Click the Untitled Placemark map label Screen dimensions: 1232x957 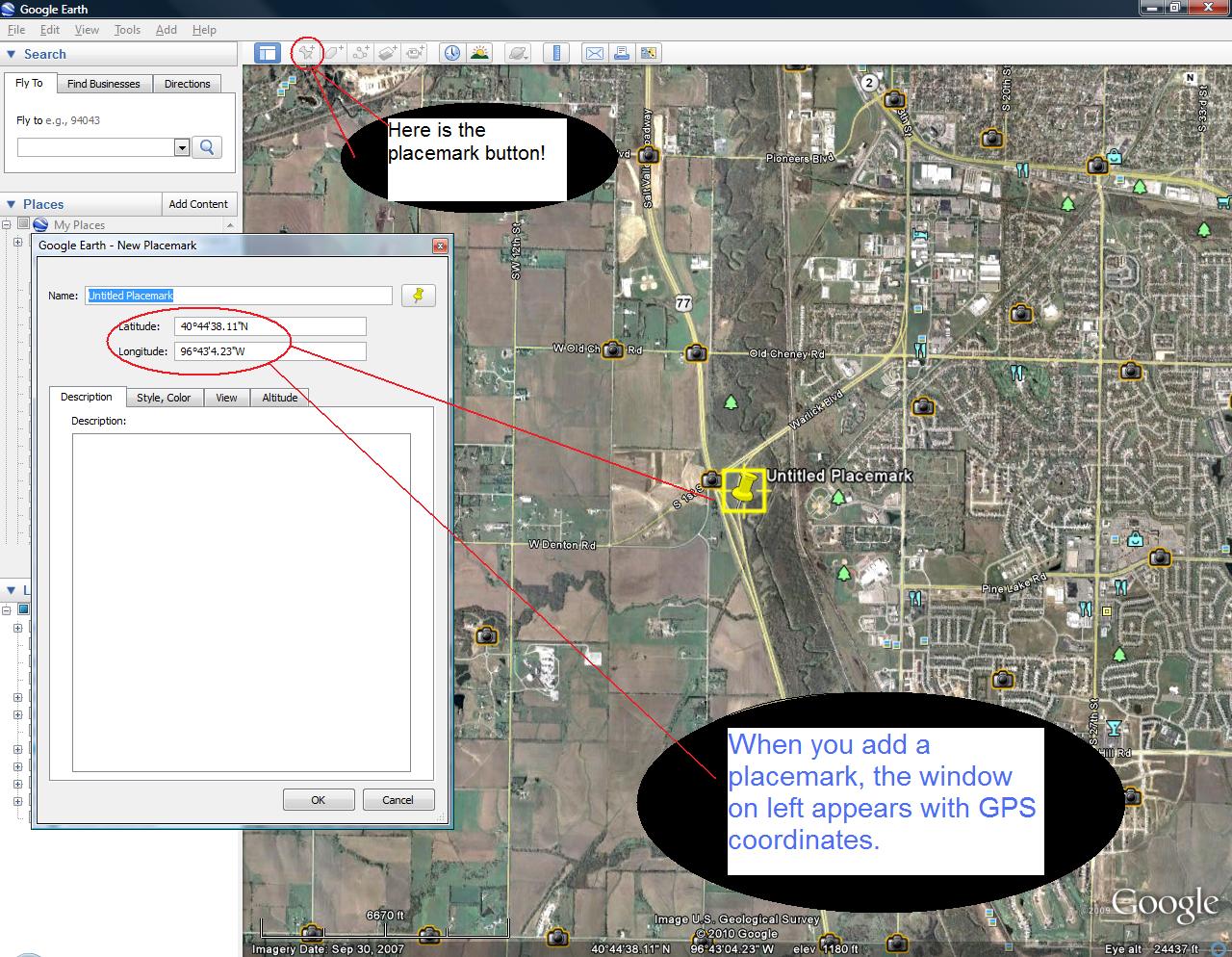coord(839,476)
